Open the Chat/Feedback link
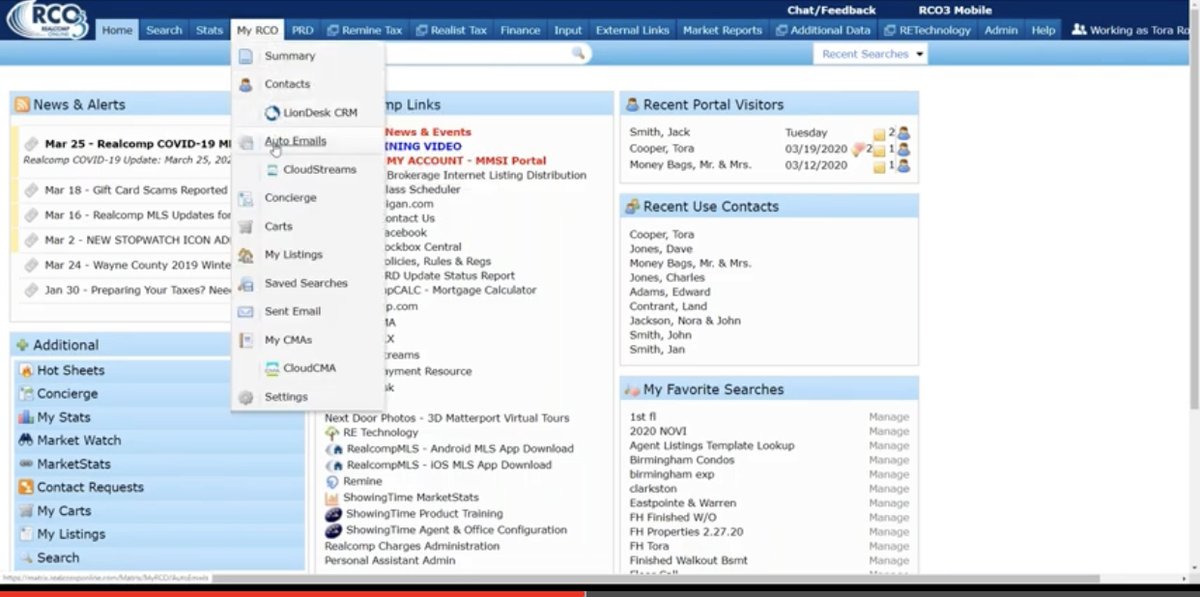This screenshot has height=597, width=1200. coord(831,10)
